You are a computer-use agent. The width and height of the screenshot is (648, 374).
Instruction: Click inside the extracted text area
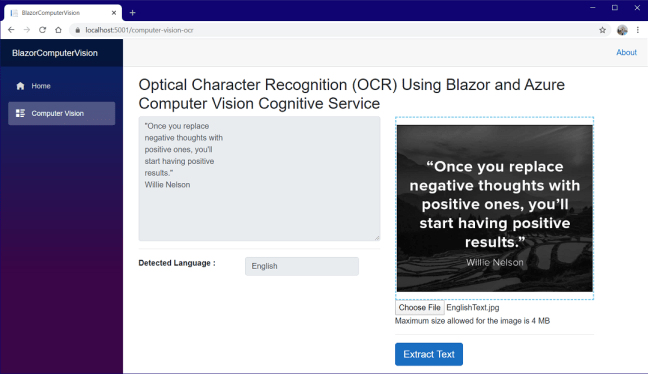260,179
